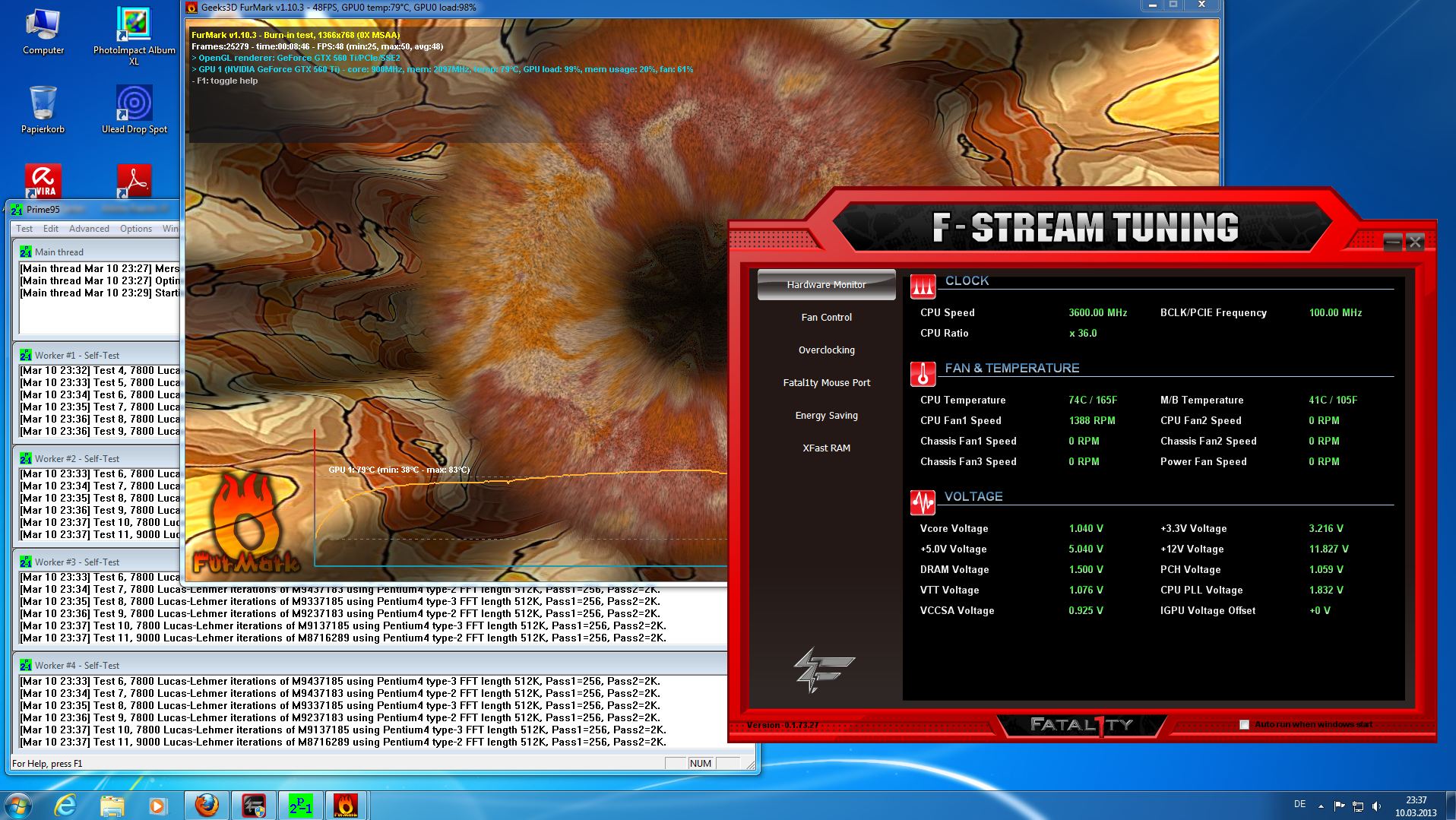Show hidden system tray icons
Screen dimensions: 1456x820
(x=1321, y=806)
